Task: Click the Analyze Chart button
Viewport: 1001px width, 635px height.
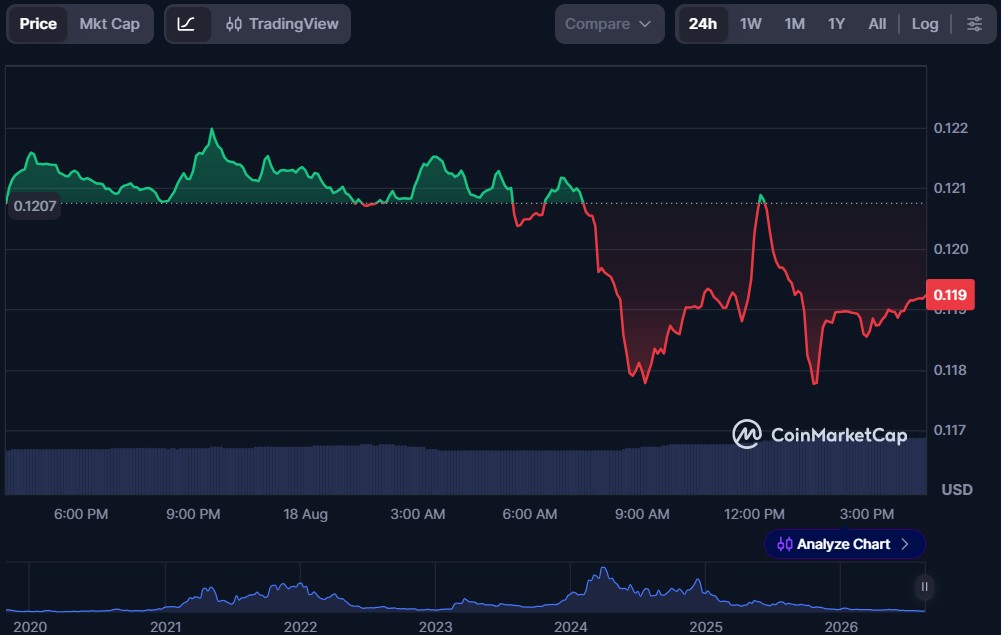Action: click(844, 544)
